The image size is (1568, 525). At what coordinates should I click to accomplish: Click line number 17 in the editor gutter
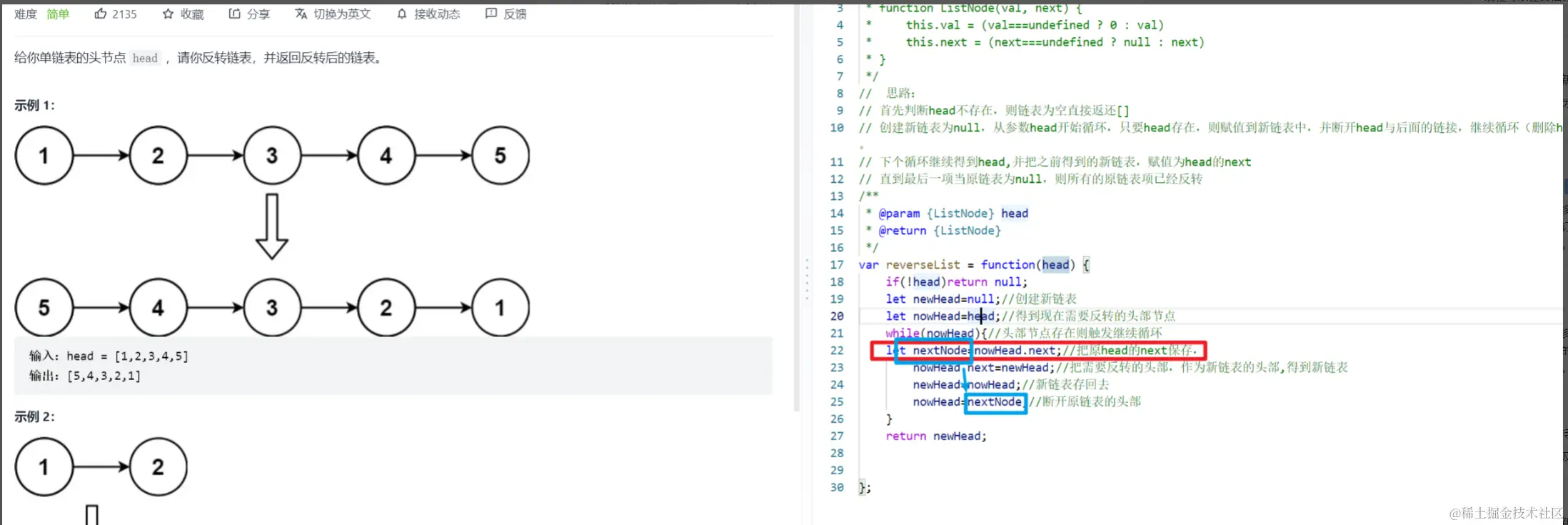(837, 264)
